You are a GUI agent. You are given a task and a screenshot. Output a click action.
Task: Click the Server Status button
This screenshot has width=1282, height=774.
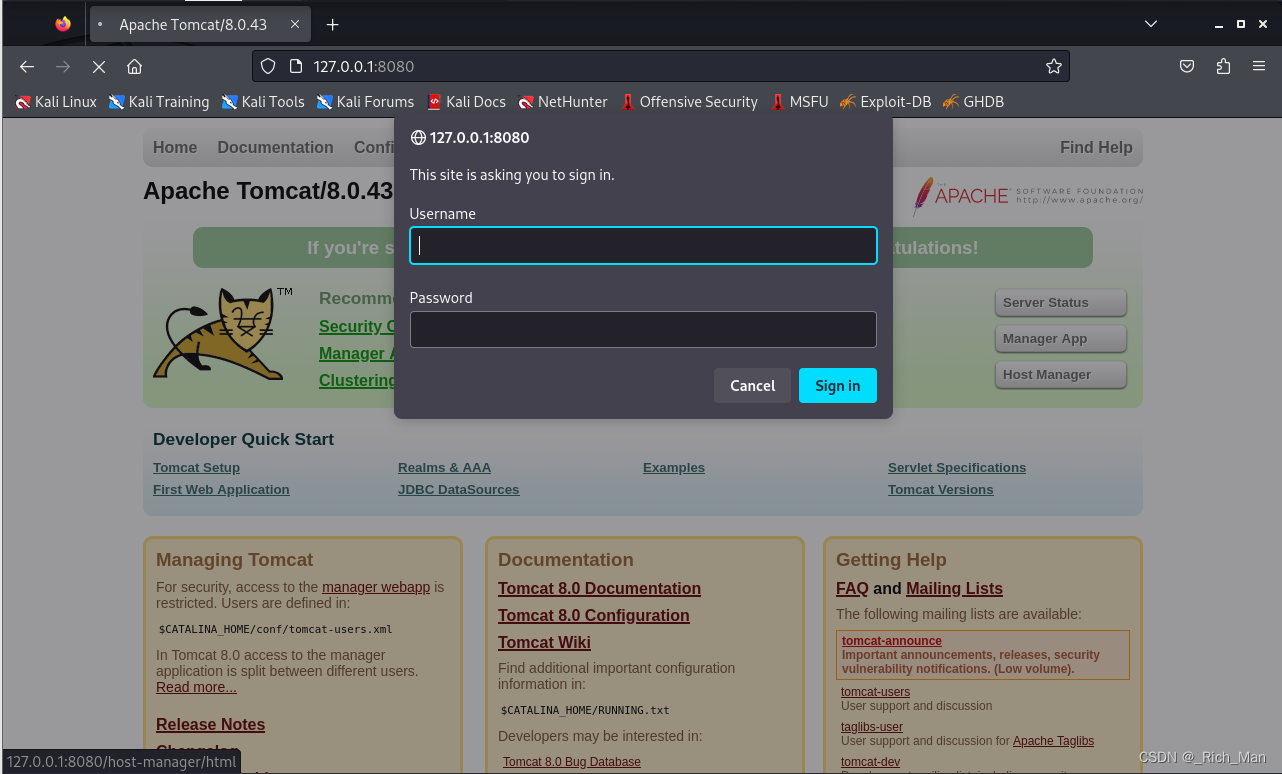[x=1060, y=302]
